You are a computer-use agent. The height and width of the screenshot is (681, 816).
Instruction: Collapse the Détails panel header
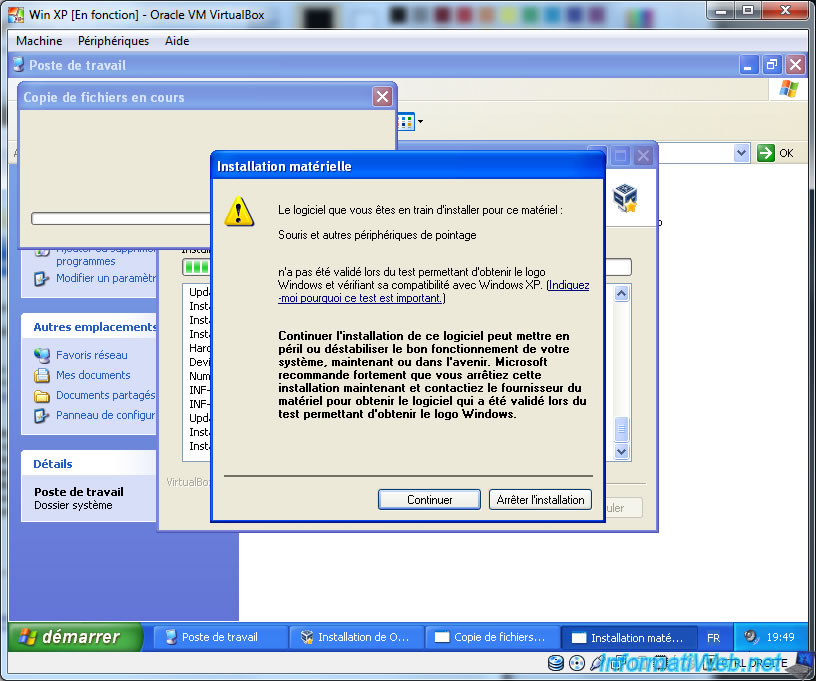(89, 464)
